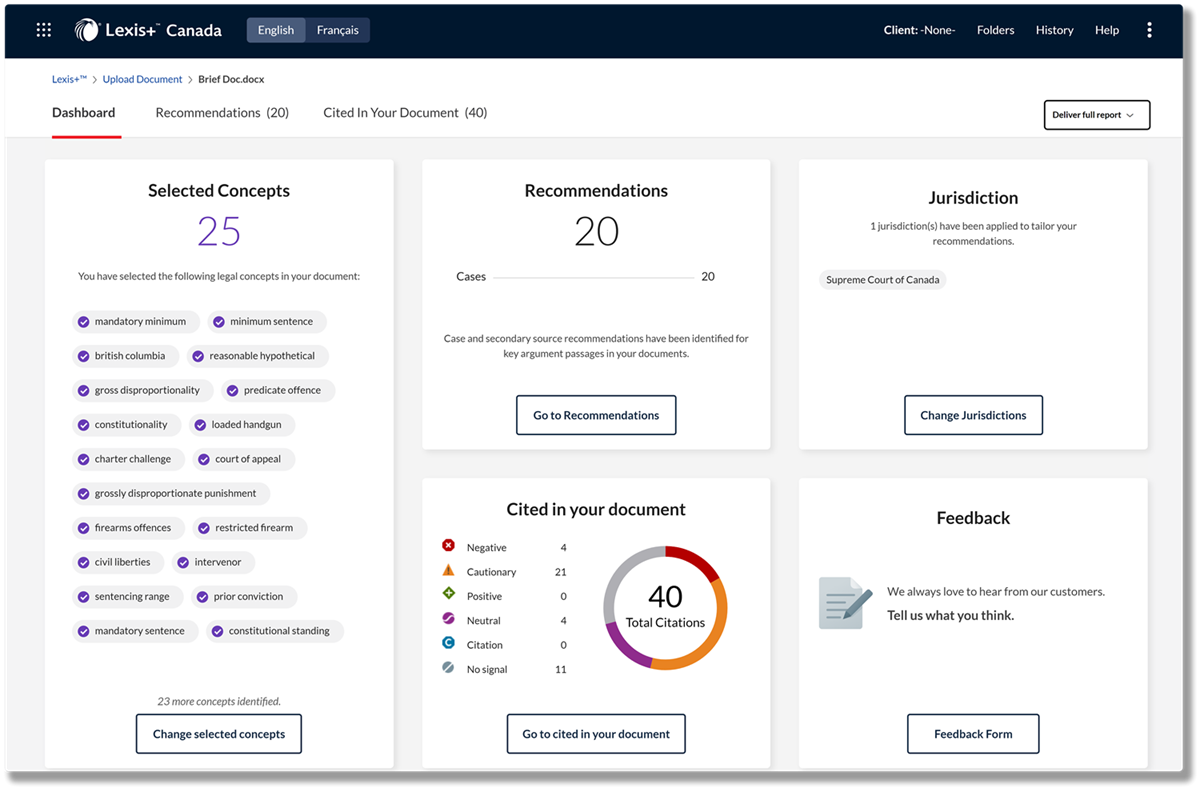Screen dimensions: 1200x788
Task: Click the Go to Recommendations button
Action: coord(596,415)
